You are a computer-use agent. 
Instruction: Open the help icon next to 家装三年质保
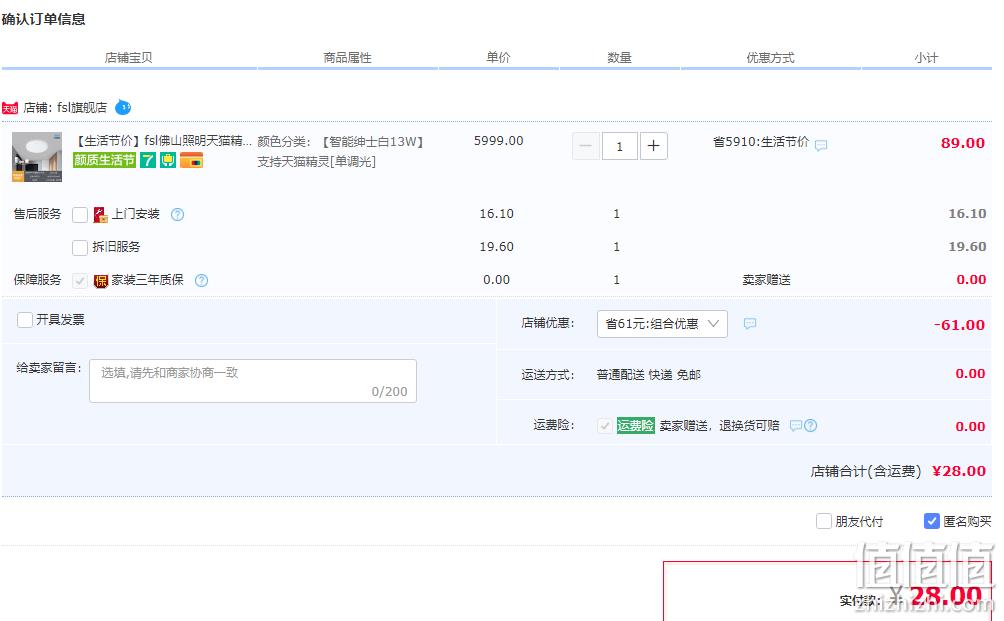coord(201,280)
